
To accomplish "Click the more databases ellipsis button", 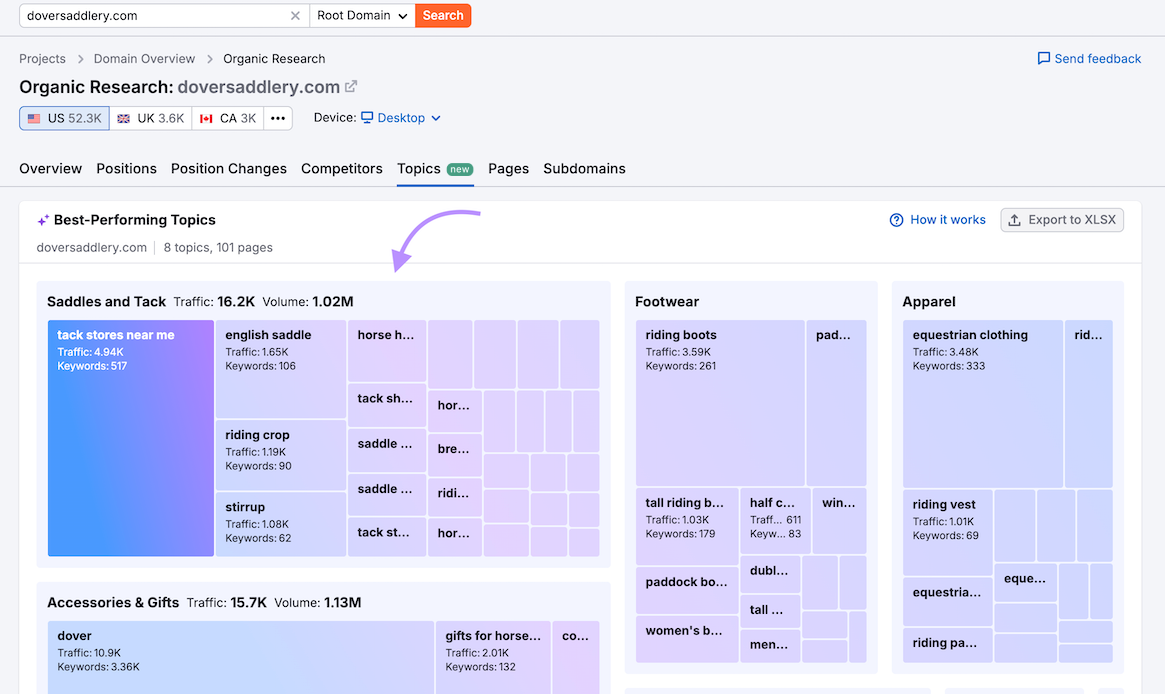I will pyautogui.click(x=278, y=118).
